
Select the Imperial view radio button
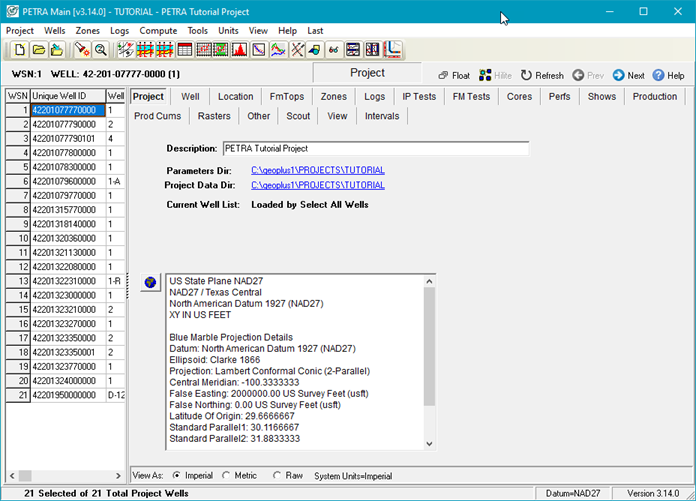pos(177,475)
